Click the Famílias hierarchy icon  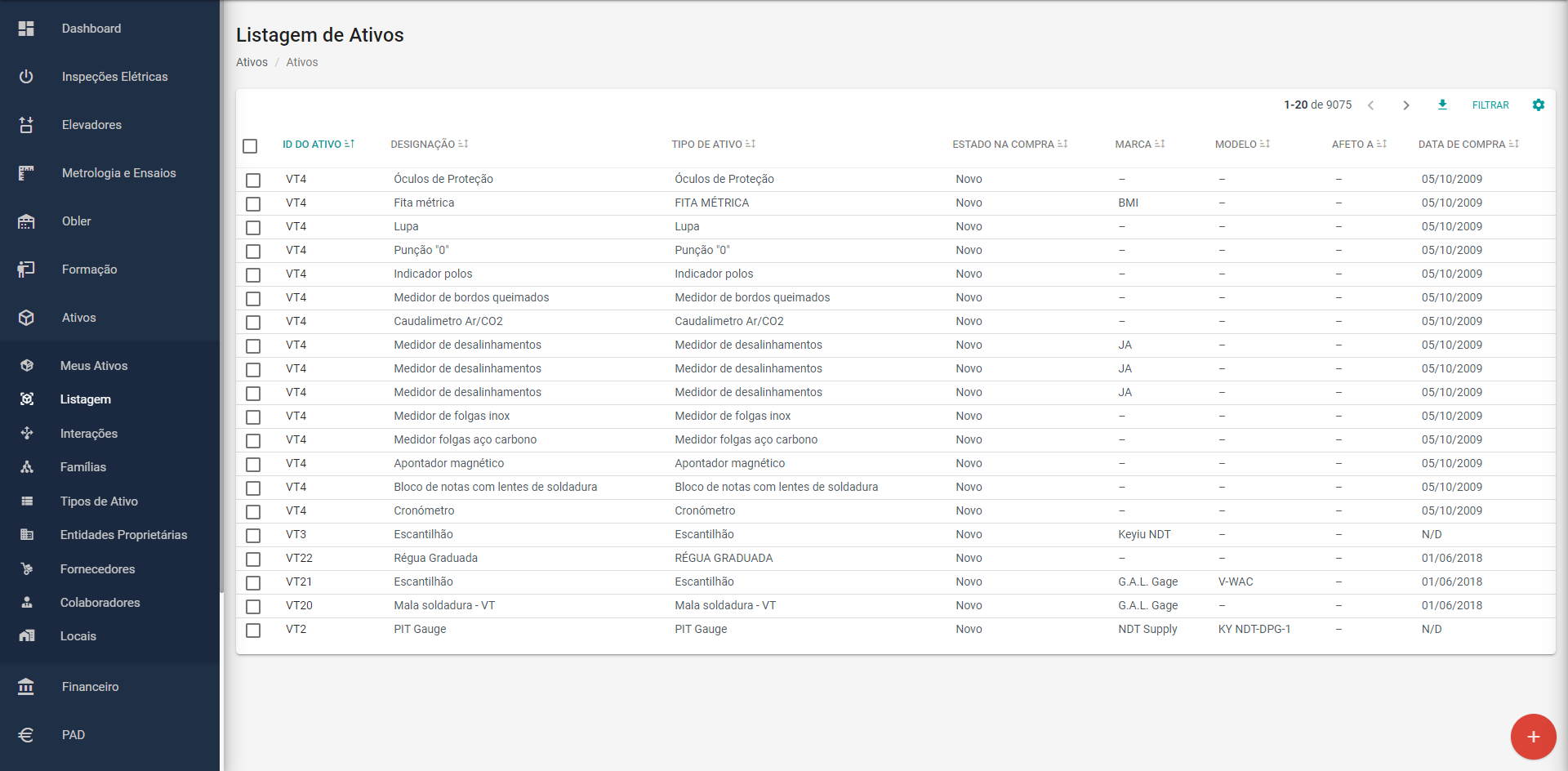[x=27, y=467]
